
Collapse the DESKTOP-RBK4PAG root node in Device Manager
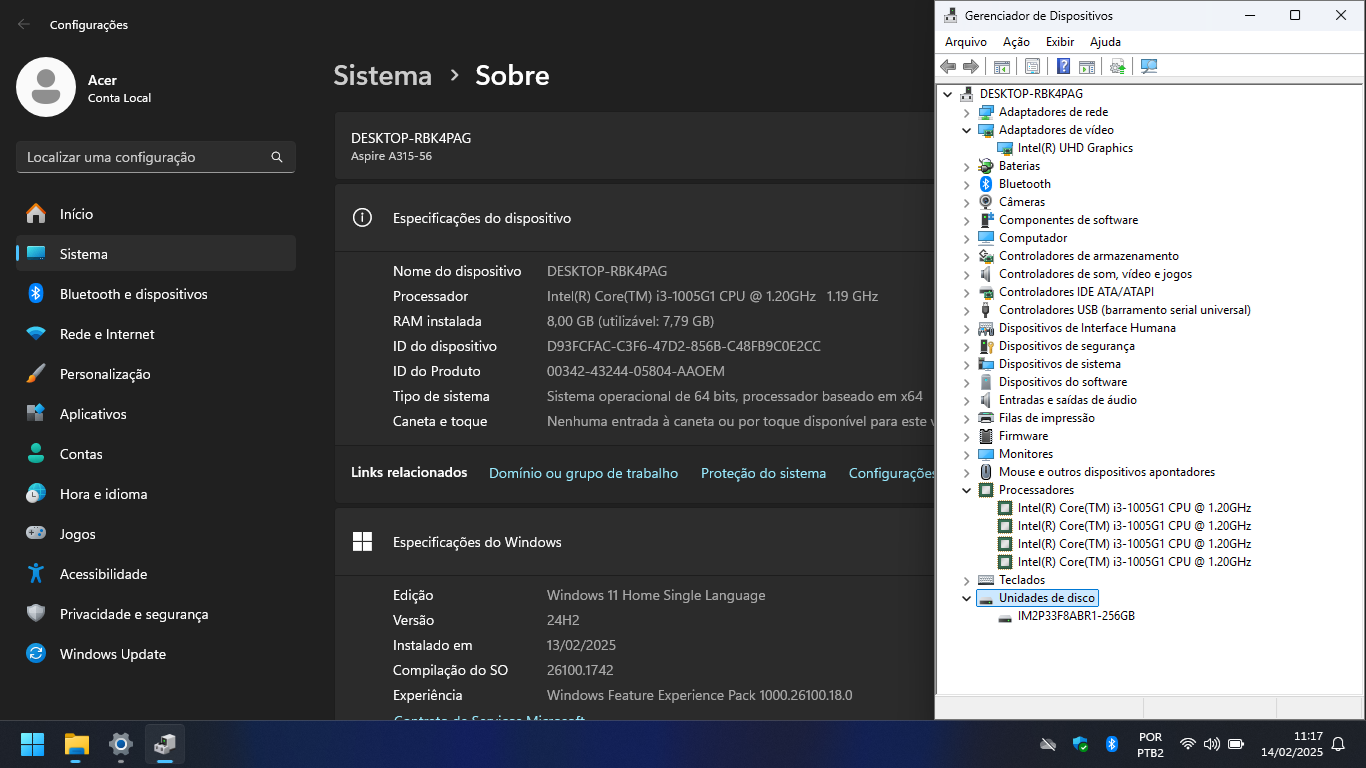948,94
